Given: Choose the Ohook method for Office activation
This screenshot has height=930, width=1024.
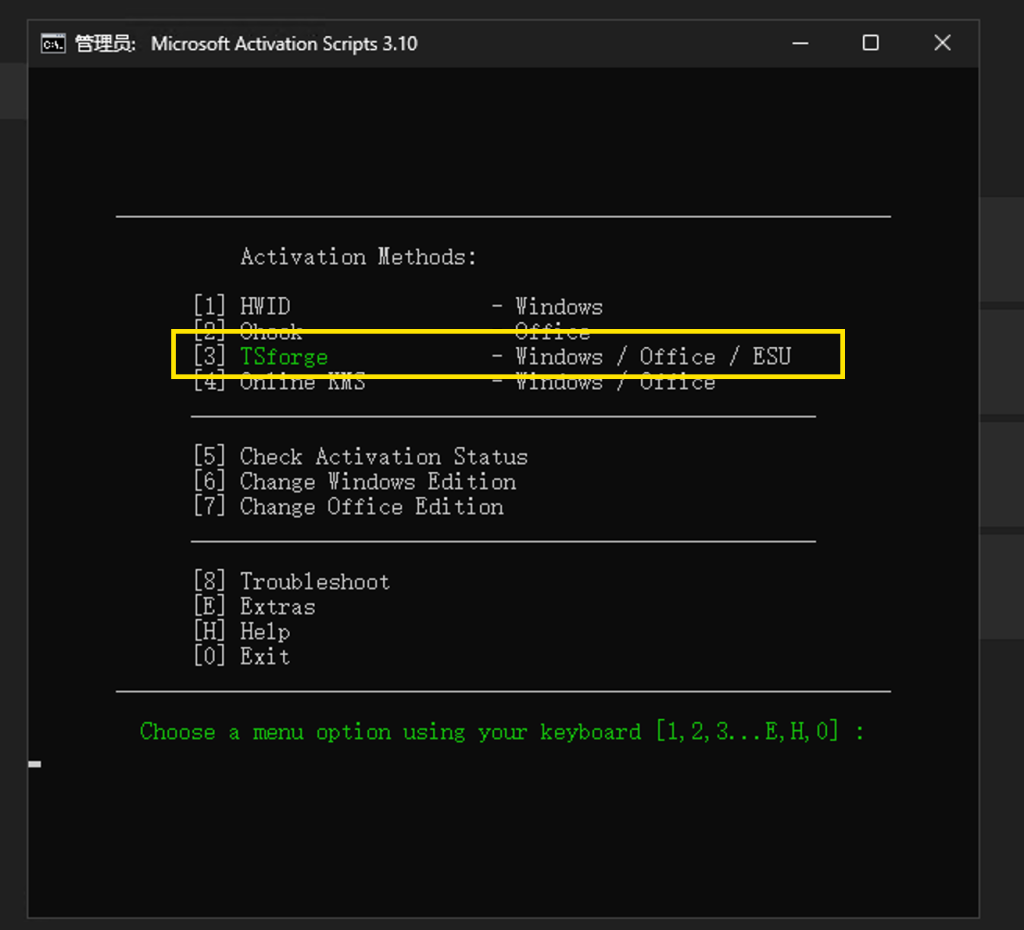Looking at the screenshot, I should click(x=270, y=331).
